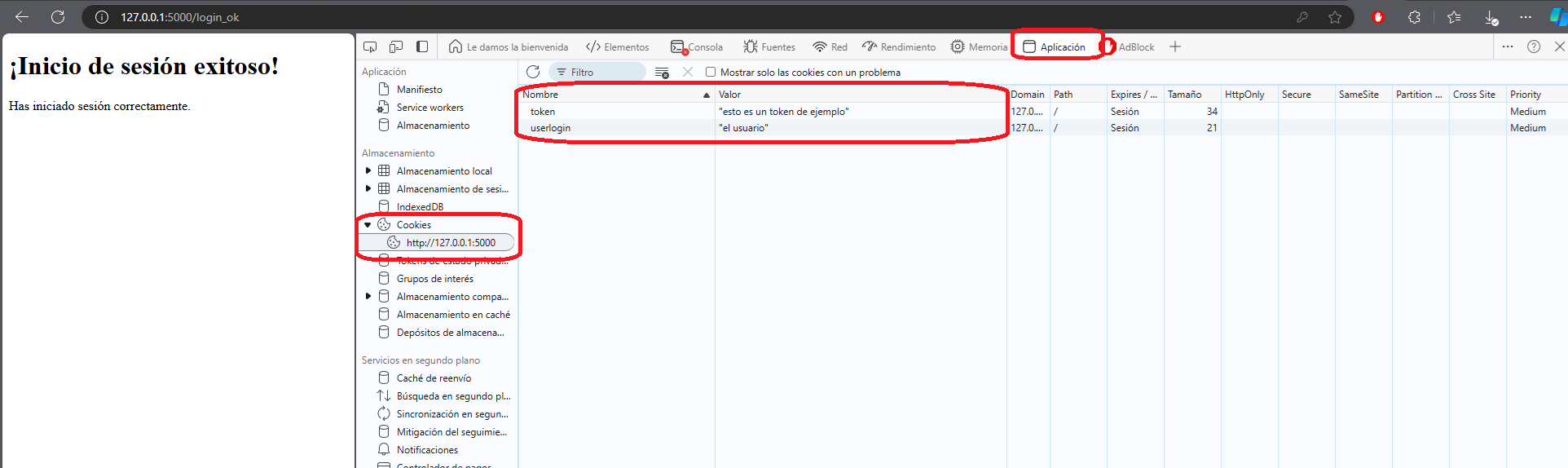The height and width of the screenshot is (468, 1568).
Task: Open DevTools help question mark icon
Action: click(x=1534, y=46)
